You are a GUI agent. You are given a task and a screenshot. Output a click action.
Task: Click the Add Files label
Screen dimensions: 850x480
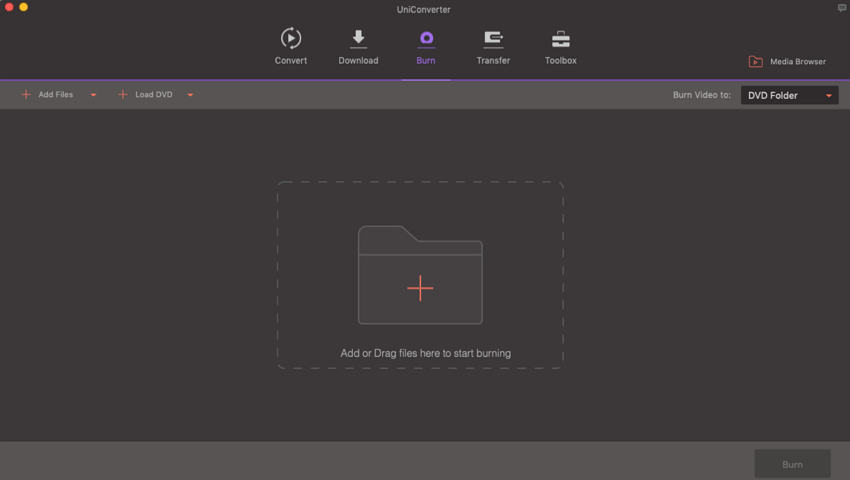(55, 94)
